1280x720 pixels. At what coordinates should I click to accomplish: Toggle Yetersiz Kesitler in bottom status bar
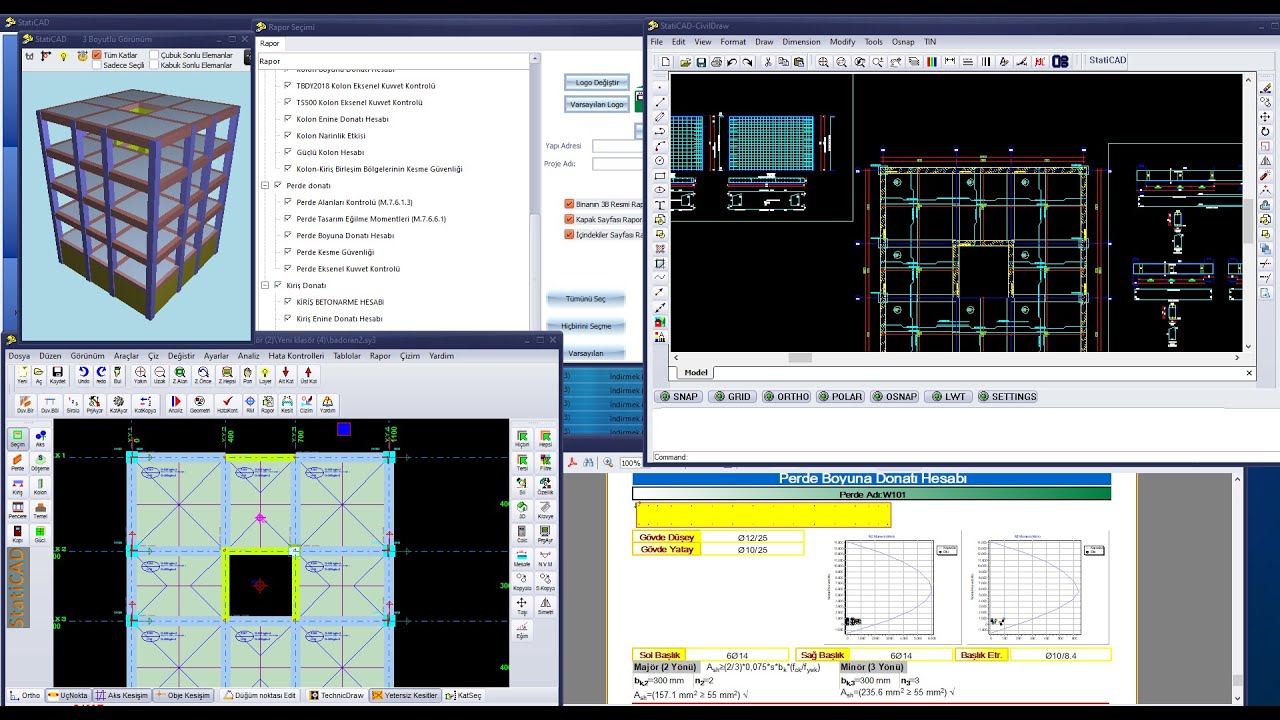405,695
